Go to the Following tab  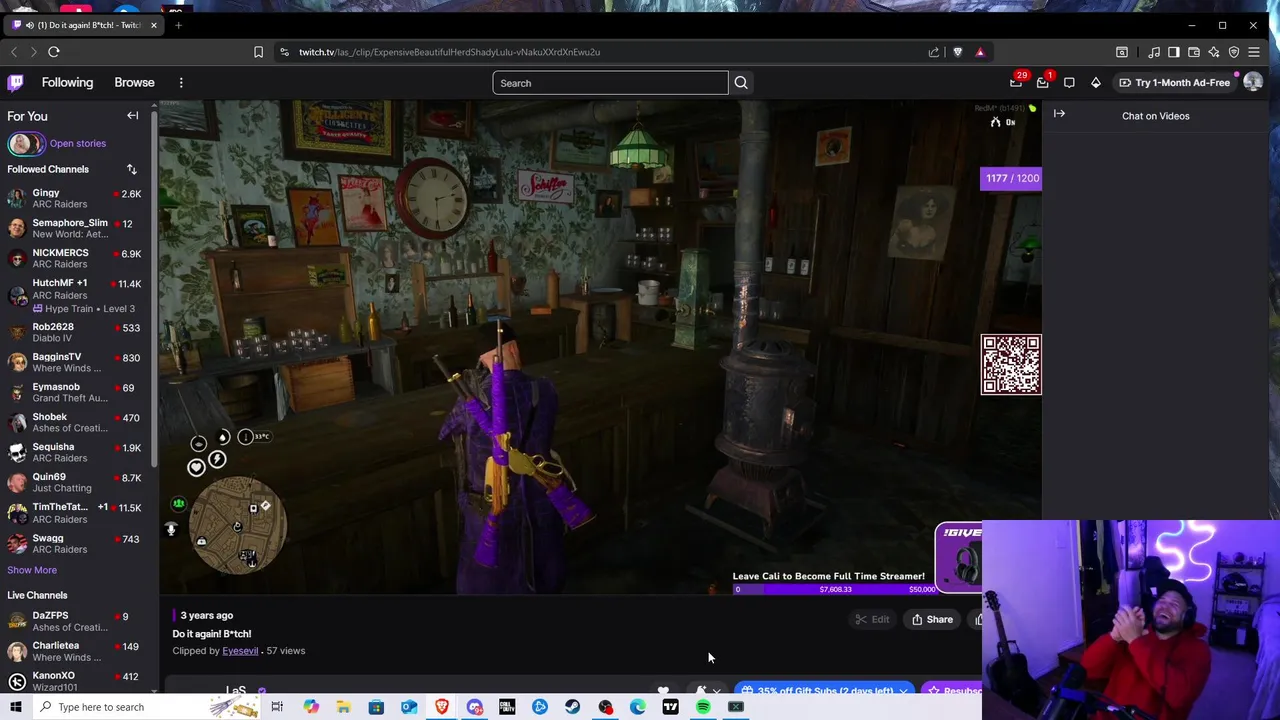pos(67,83)
